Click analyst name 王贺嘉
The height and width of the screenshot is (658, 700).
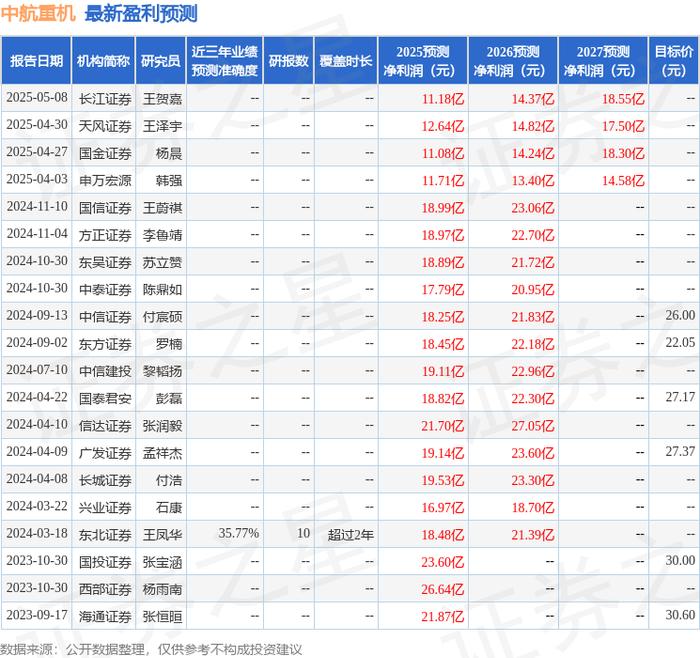(x=162, y=99)
